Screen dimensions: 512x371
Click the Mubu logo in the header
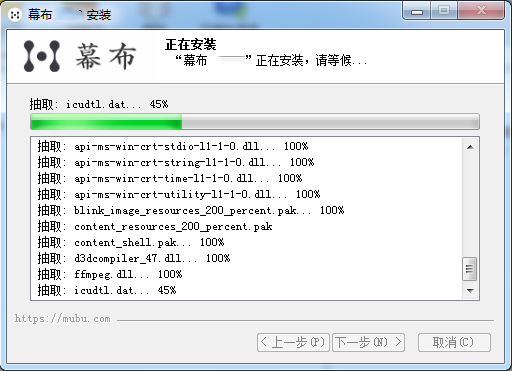coord(80,56)
